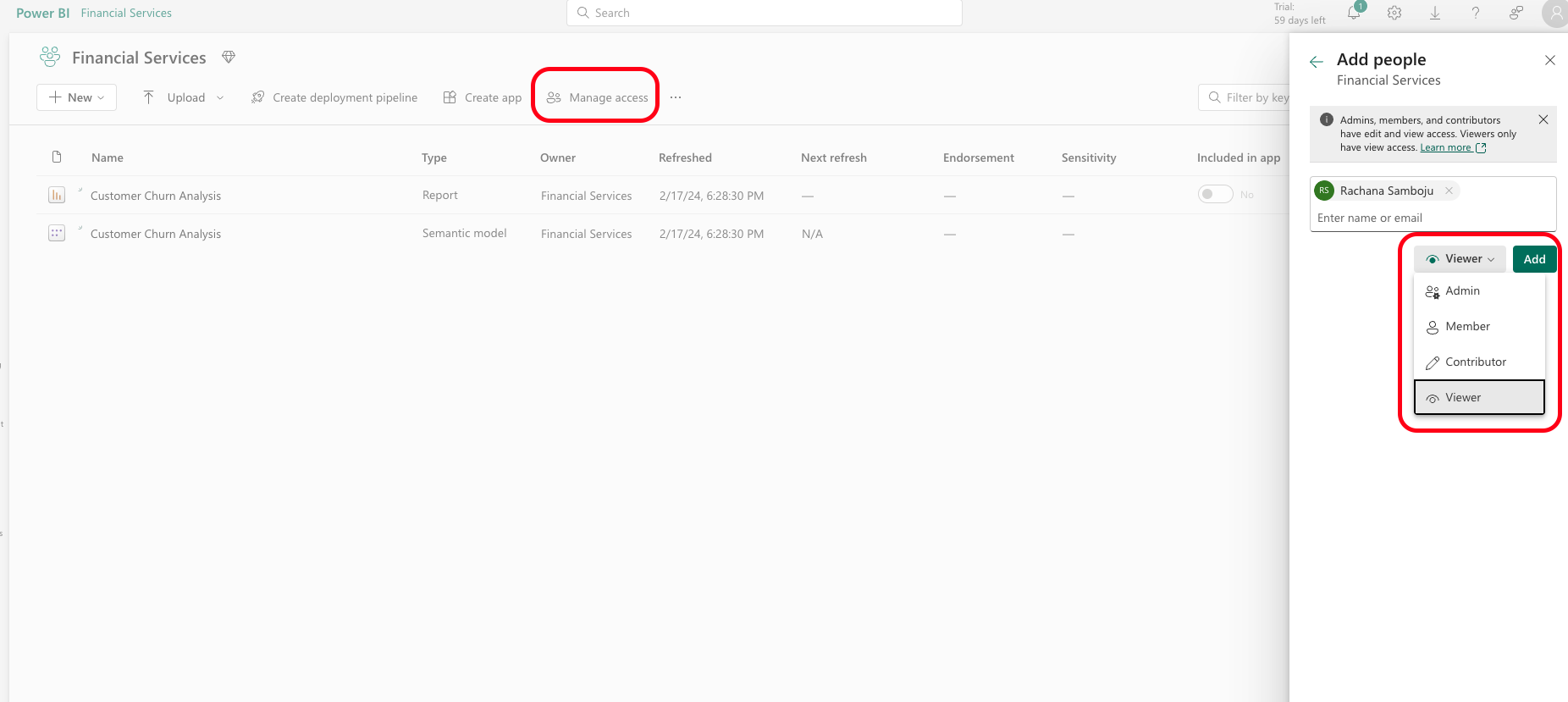Expand the New dropdown button
The height and width of the screenshot is (702, 1568).
click(76, 97)
